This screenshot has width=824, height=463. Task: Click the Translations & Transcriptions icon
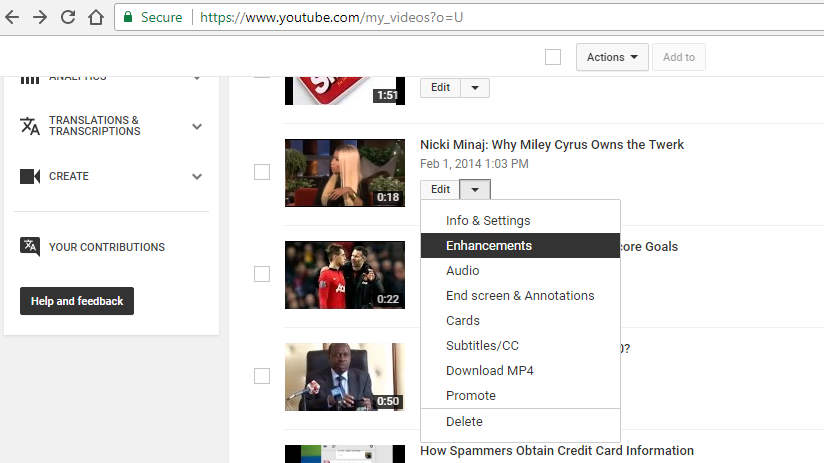30,126
